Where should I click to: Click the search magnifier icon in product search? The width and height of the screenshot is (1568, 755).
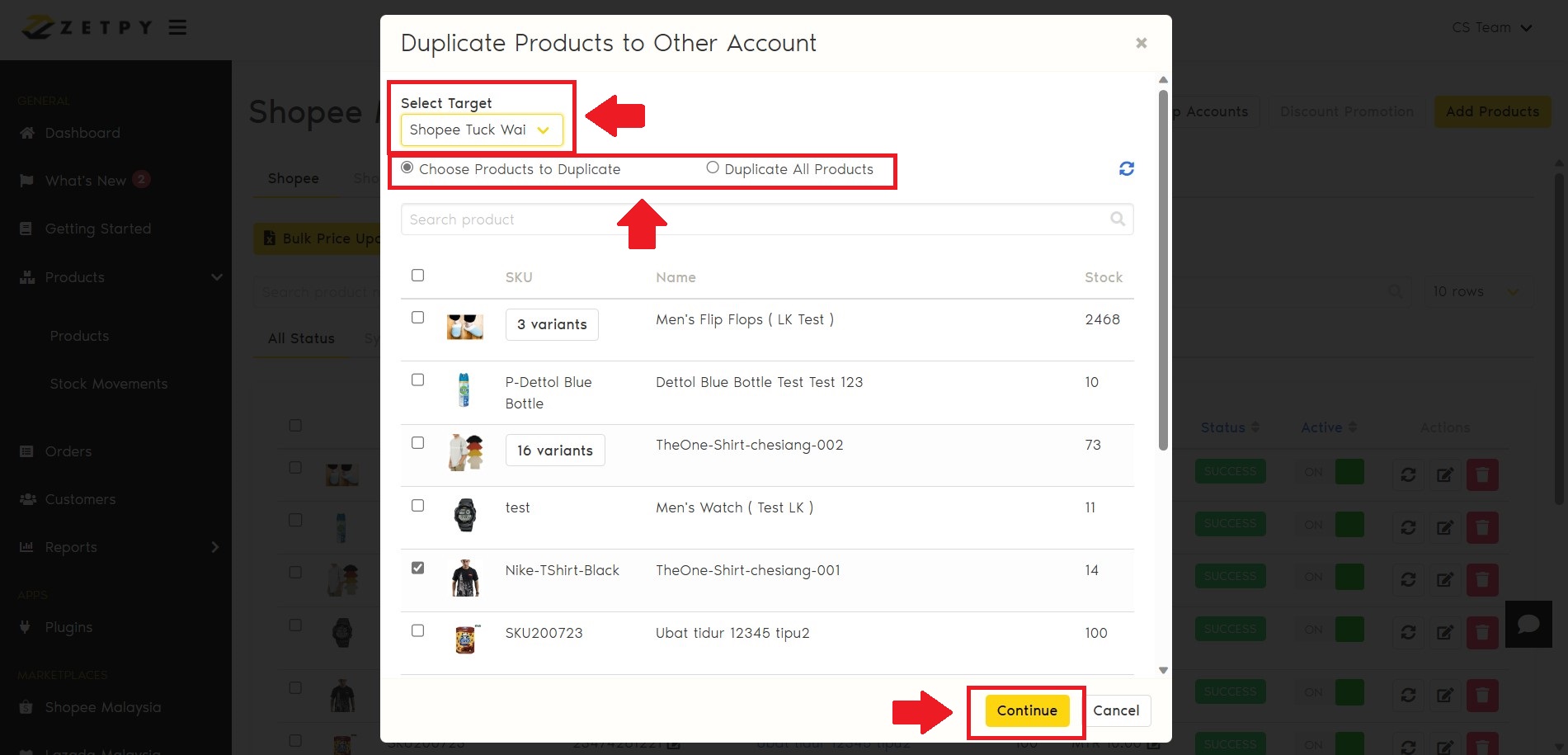coord(1117,219)
